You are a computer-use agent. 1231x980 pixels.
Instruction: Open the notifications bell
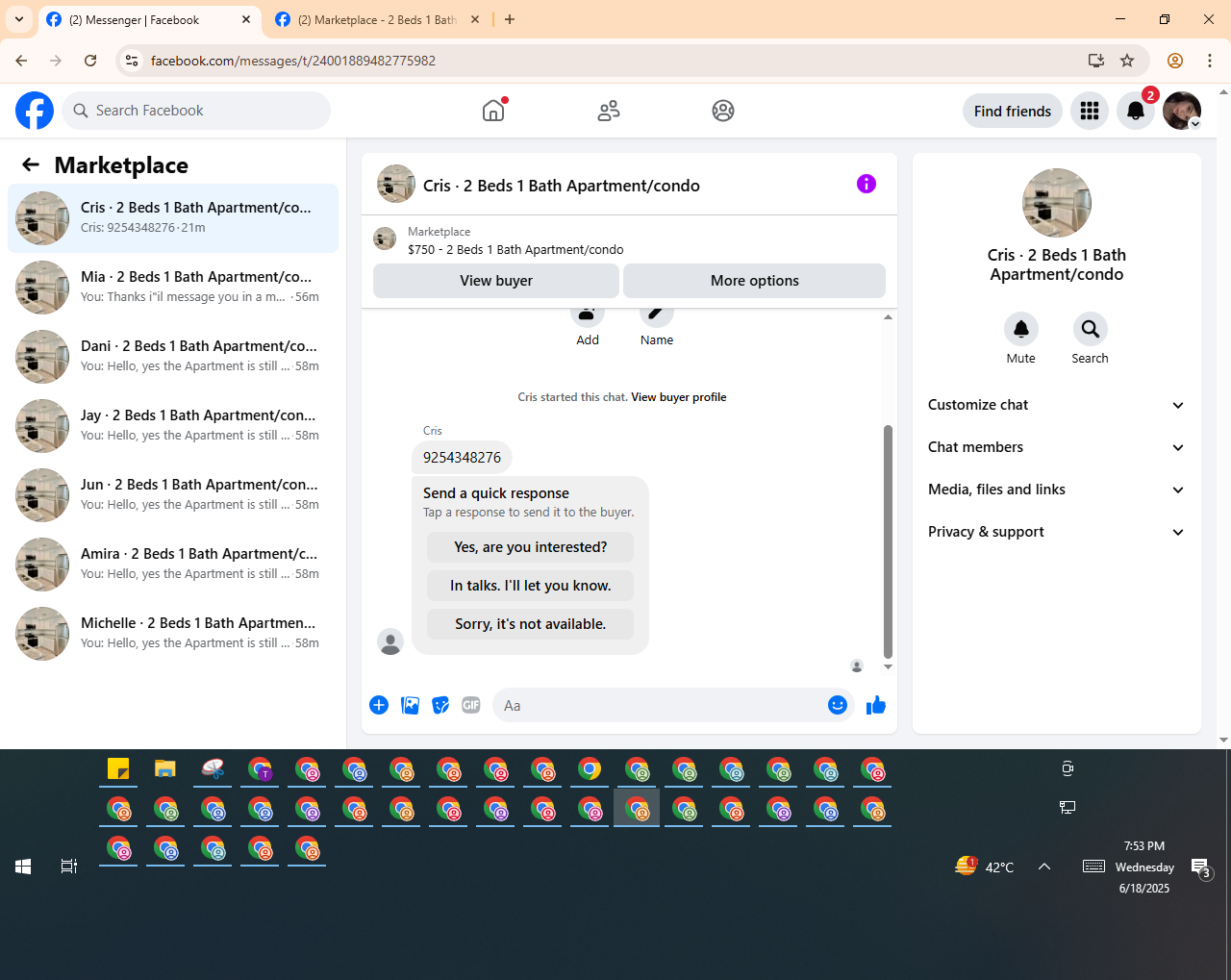point(1136,111)
